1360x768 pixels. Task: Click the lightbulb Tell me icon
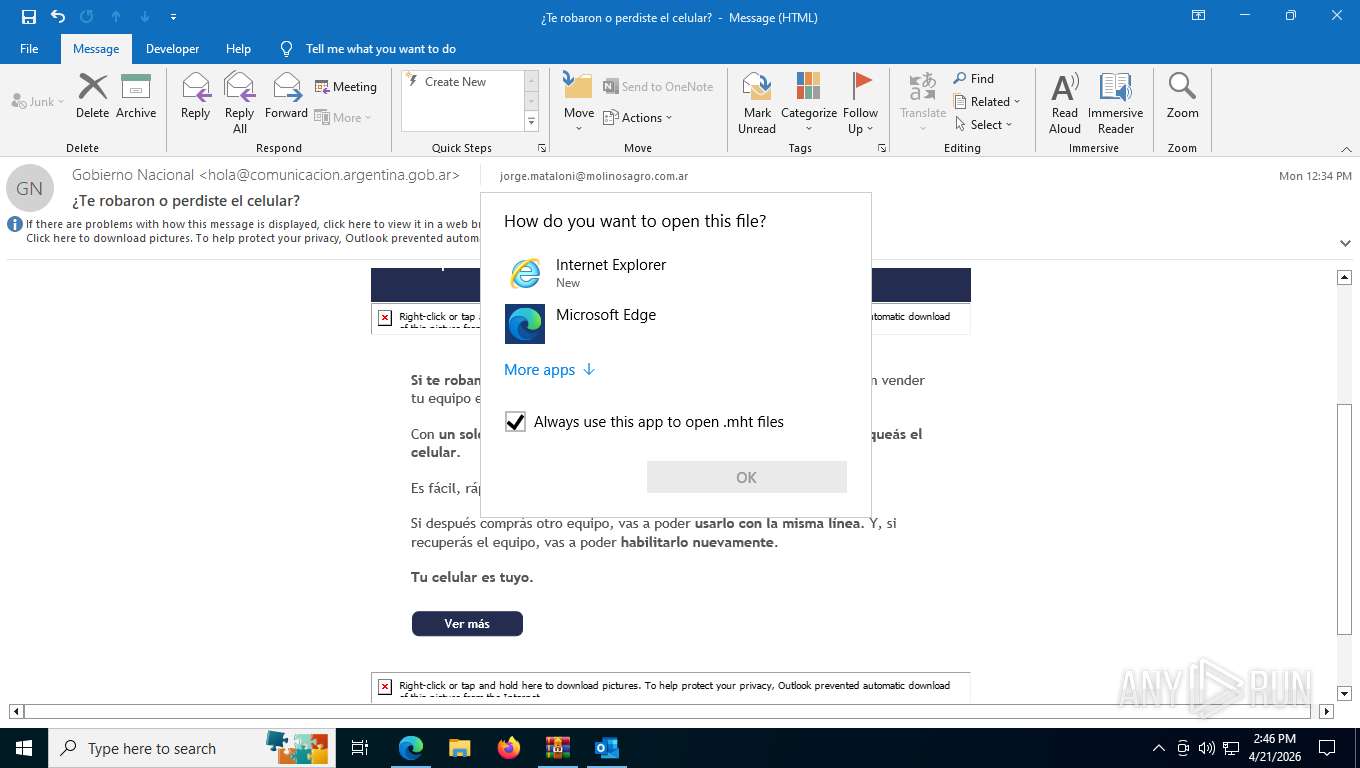[287, 49]
